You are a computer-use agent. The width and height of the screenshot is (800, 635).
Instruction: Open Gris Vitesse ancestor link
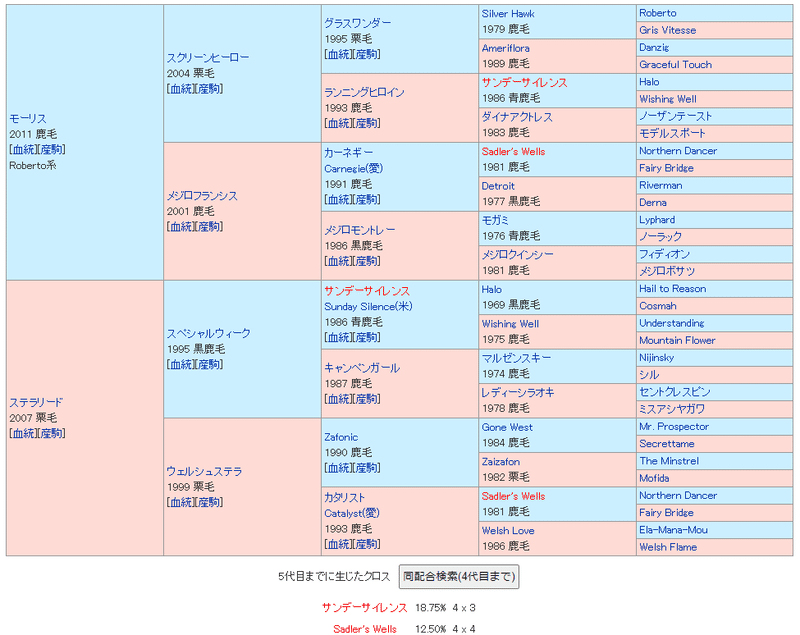pyautogui.click(x=667, y=31)
